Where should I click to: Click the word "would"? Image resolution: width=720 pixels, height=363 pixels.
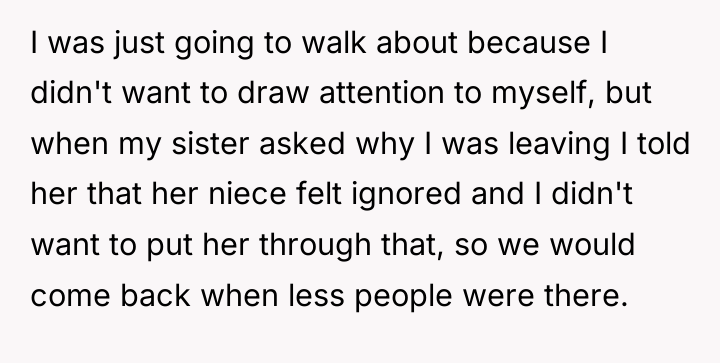tap(592, 245)
